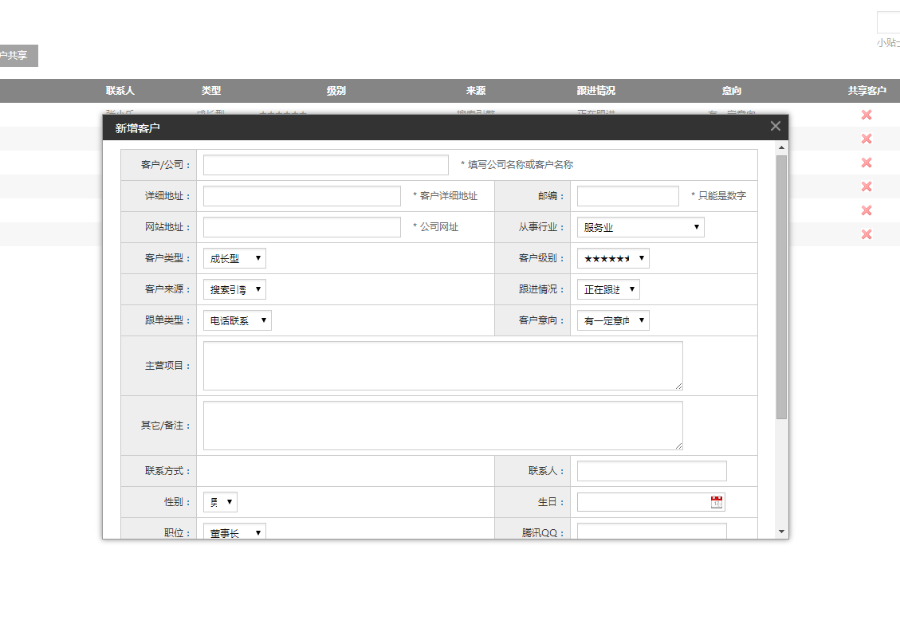The height and width of the screenshot is (620, 900).
Task: Click the dialog scrollbar up arrow
Action: point(781,148)
